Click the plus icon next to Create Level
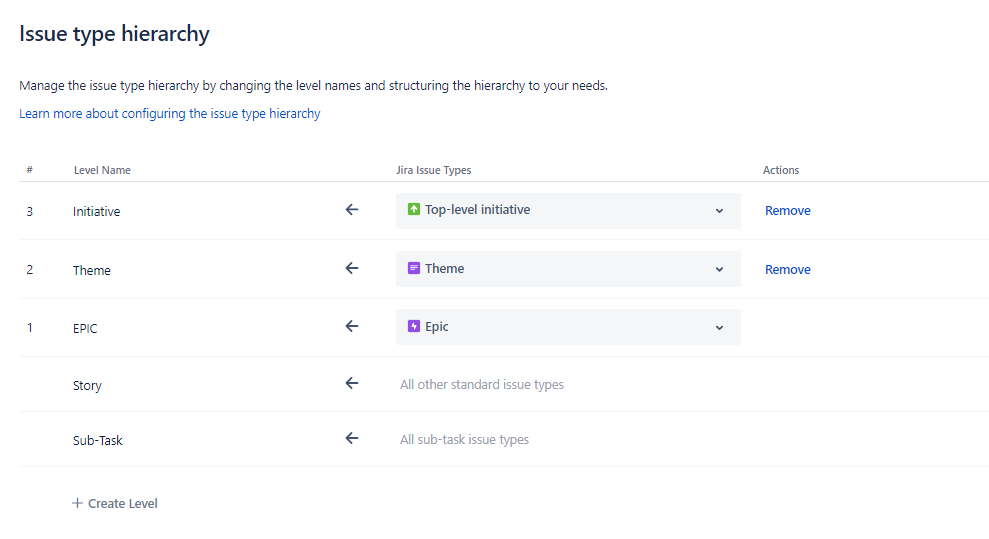 coord(77,503)
